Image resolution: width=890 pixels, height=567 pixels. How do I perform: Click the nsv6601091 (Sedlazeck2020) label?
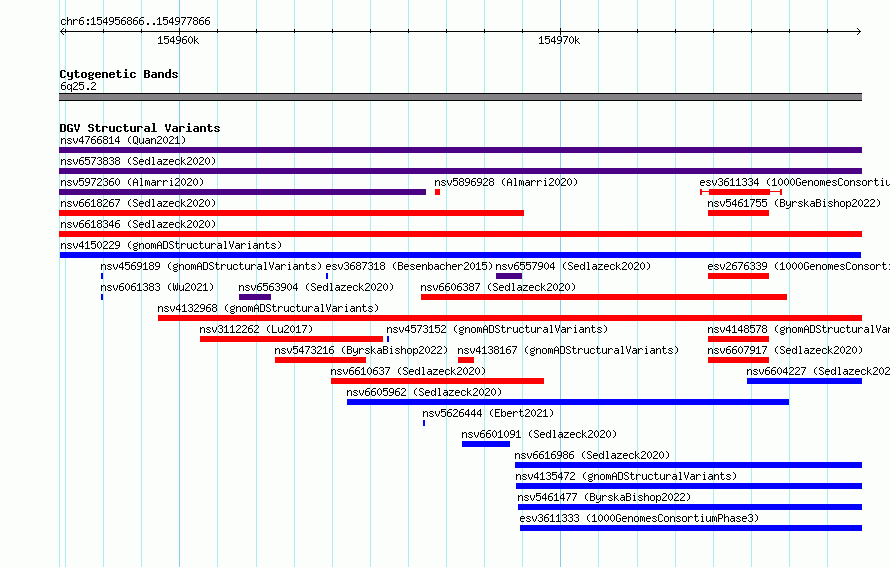pos(539,434)
